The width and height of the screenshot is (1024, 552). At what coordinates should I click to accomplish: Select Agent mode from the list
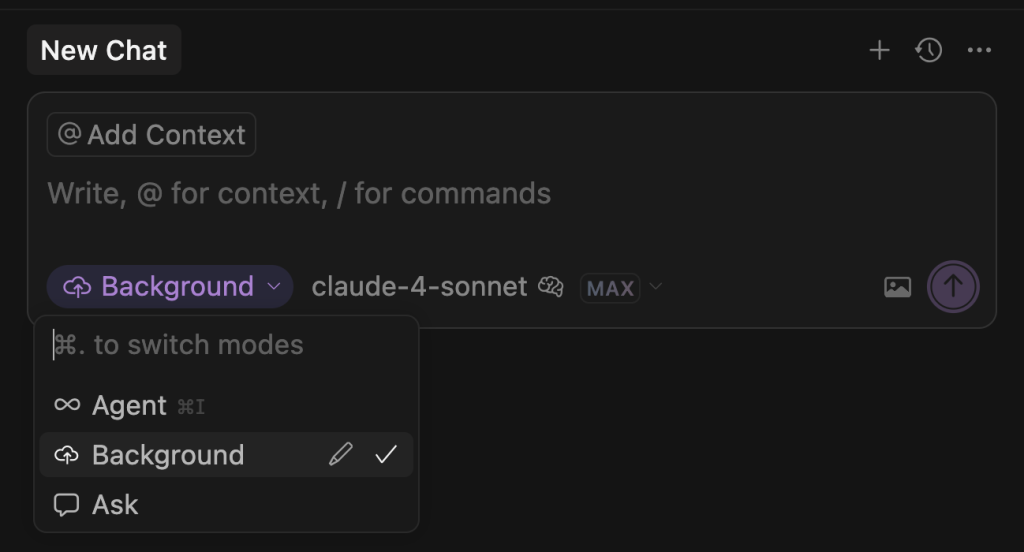click(x=130, y=405)
